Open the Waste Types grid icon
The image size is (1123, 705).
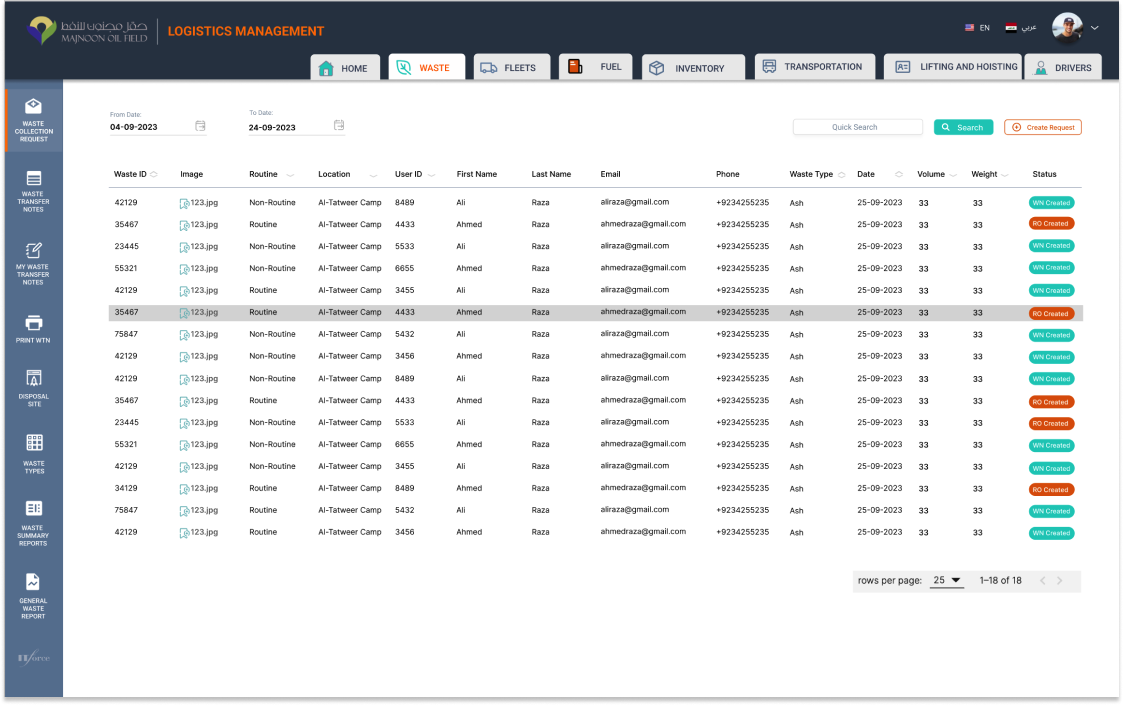[33, 443]
